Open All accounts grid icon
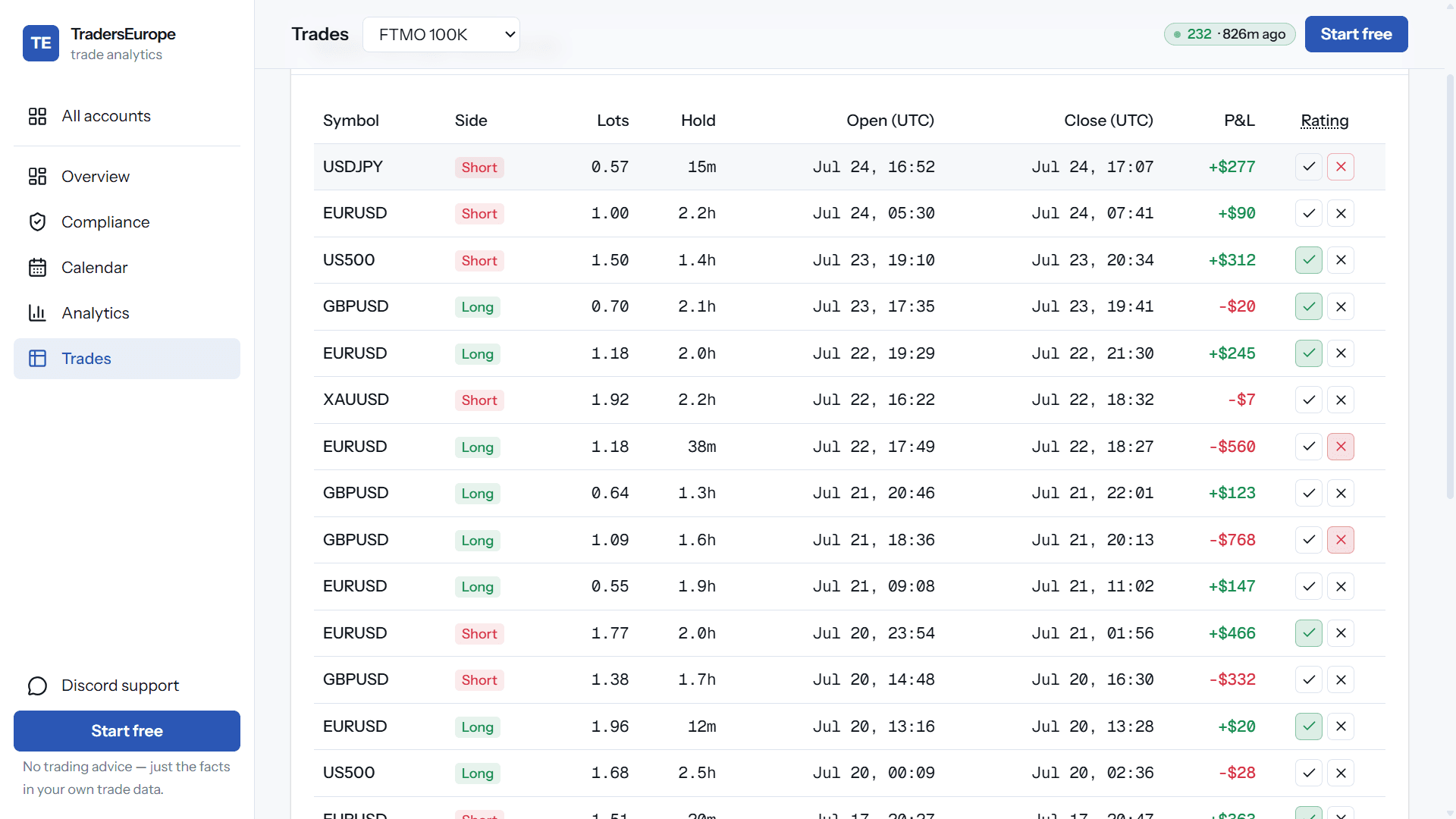The height and width of the screenshot is (819, 1456). [37, 116]
